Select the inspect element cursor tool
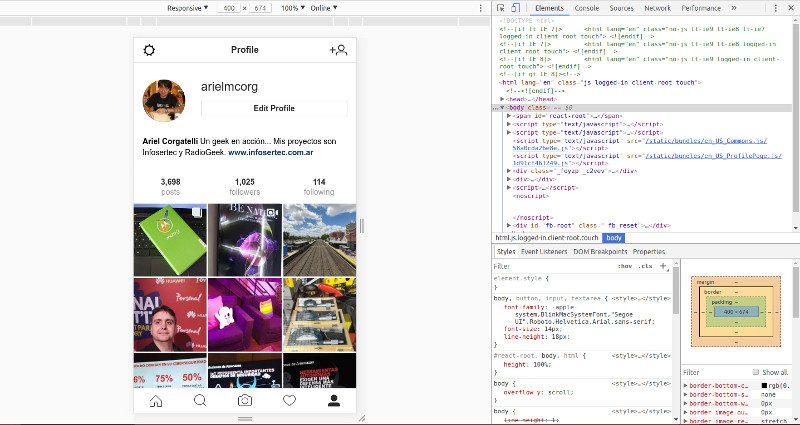The width and height of the screenshot is (800, 425). (x=502, y=8)
